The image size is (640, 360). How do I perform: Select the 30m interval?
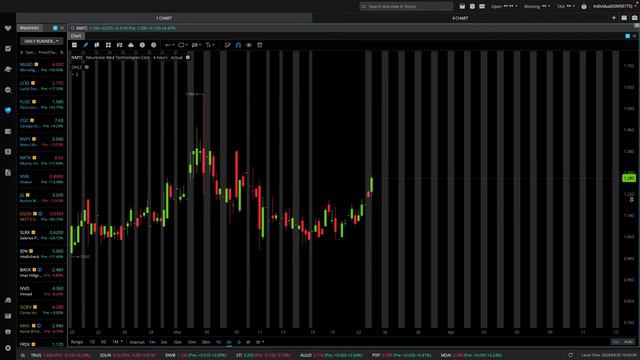tap(206, 342)
